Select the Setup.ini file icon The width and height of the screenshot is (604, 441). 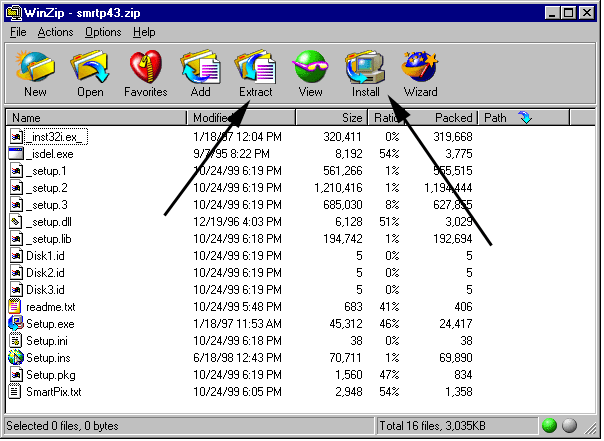[15, 340]
